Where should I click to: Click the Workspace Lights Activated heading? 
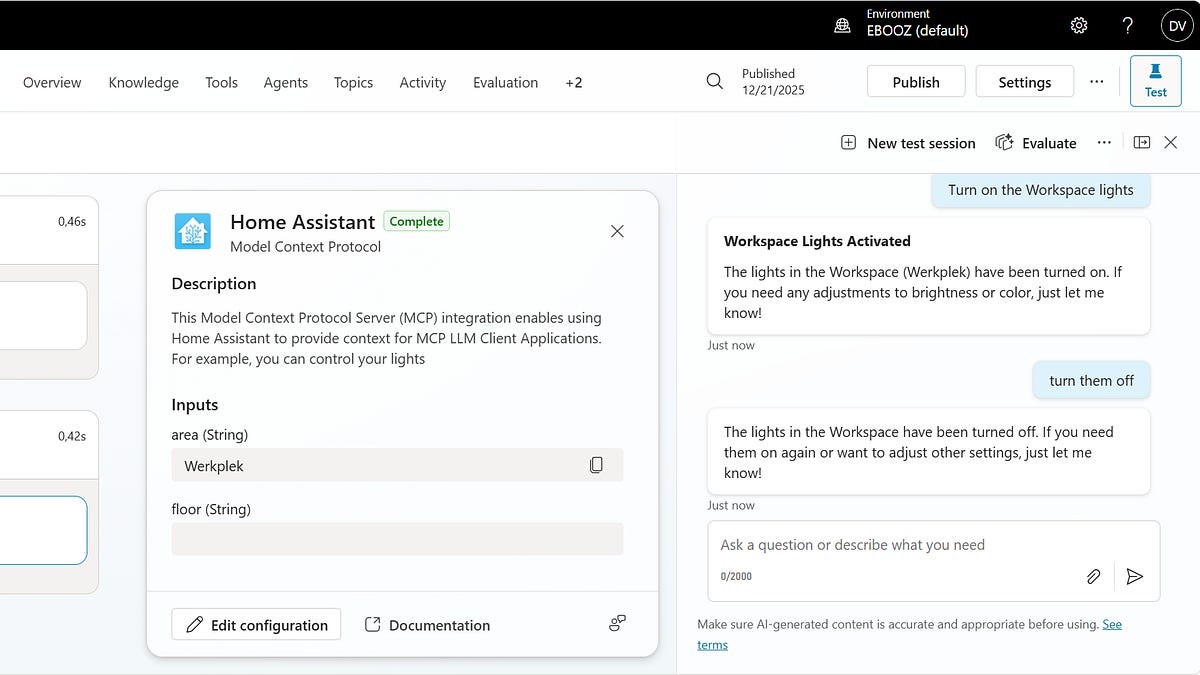[x=817, y=241]
